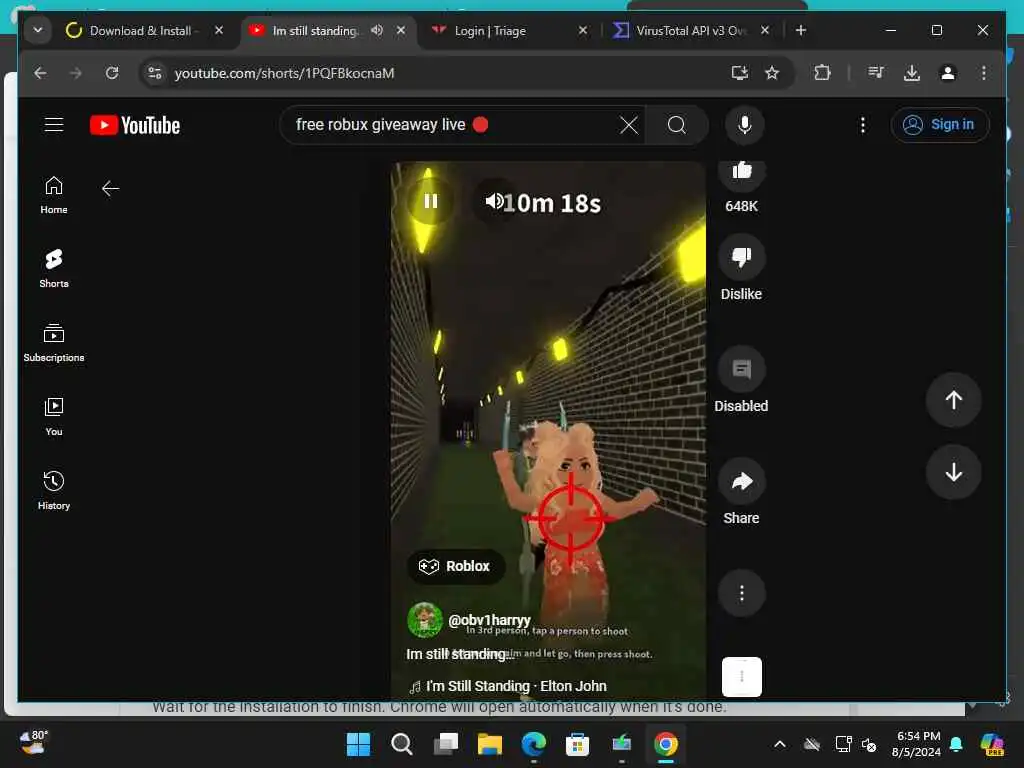Like the Short (648K)
The width and height of the screenshot is (1024, 768).
pyautogui.click(x=741, y=173)
